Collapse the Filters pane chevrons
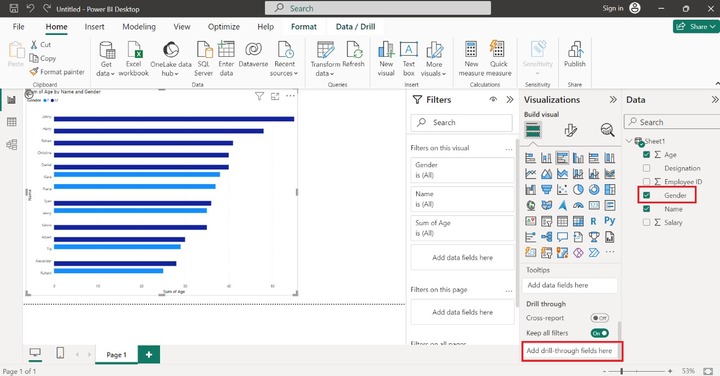Screen dimensions: 720x376 point(510,100)
